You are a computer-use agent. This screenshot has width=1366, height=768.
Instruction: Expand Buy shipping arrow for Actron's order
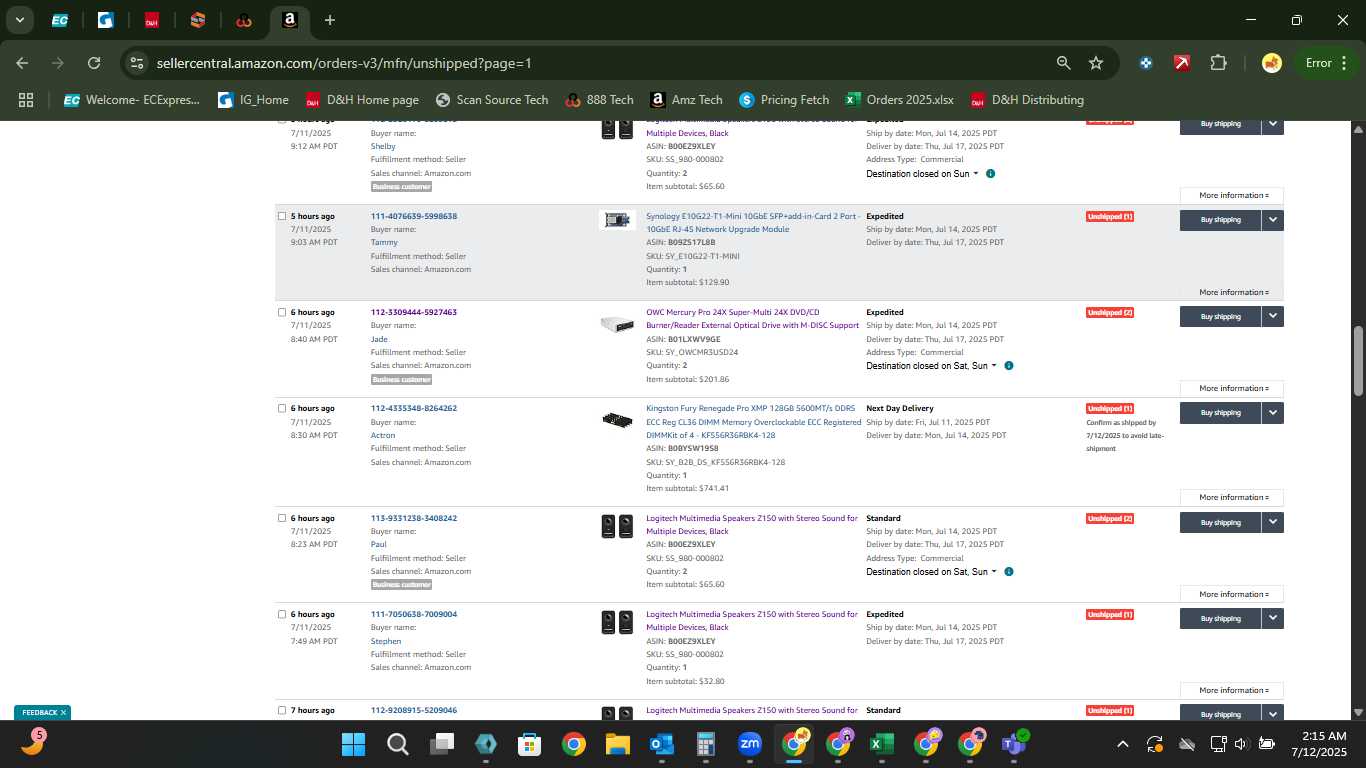[x=1272, y=412]
